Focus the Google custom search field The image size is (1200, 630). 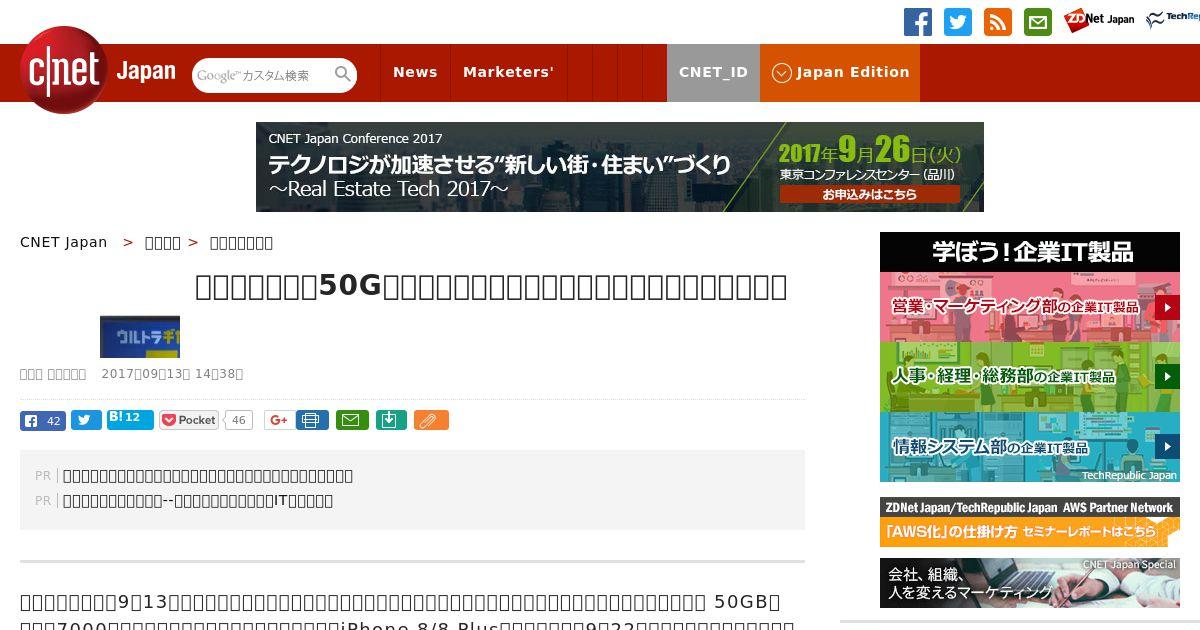point(262,75)
